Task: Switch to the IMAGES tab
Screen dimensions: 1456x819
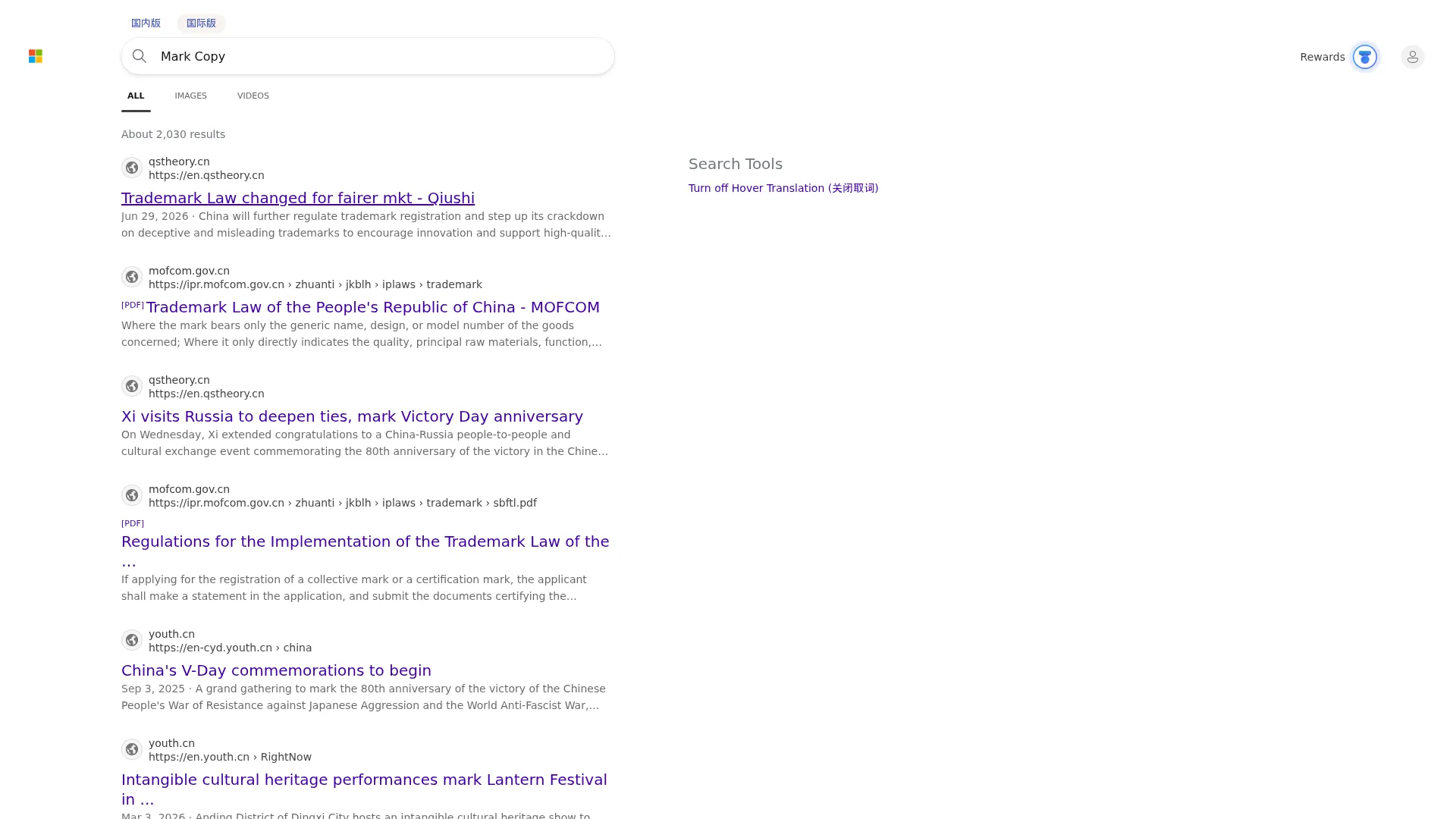Action: pyautogui.click(x=190, y=96)
